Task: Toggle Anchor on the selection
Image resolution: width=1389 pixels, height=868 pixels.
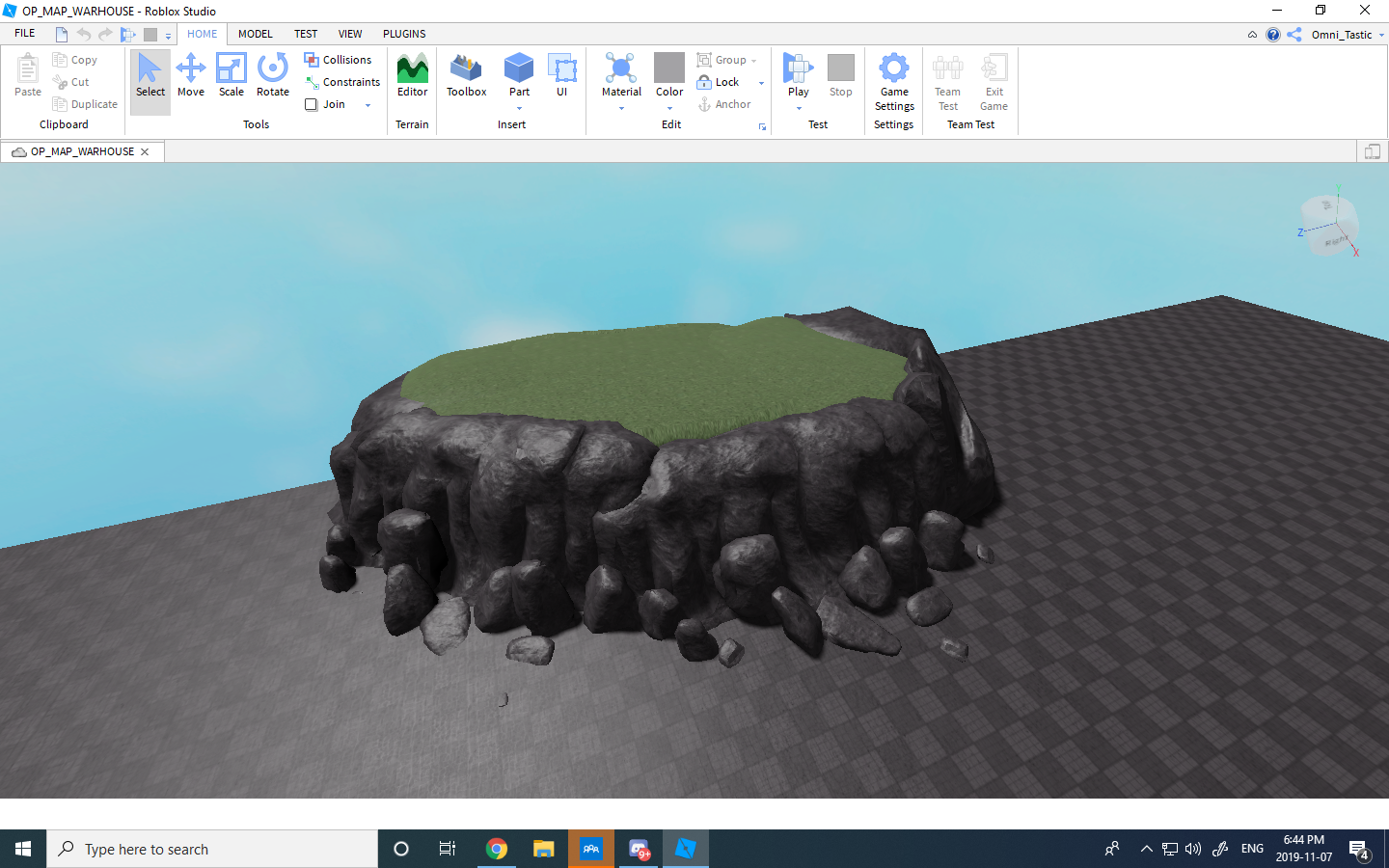Action: [725, 104]
